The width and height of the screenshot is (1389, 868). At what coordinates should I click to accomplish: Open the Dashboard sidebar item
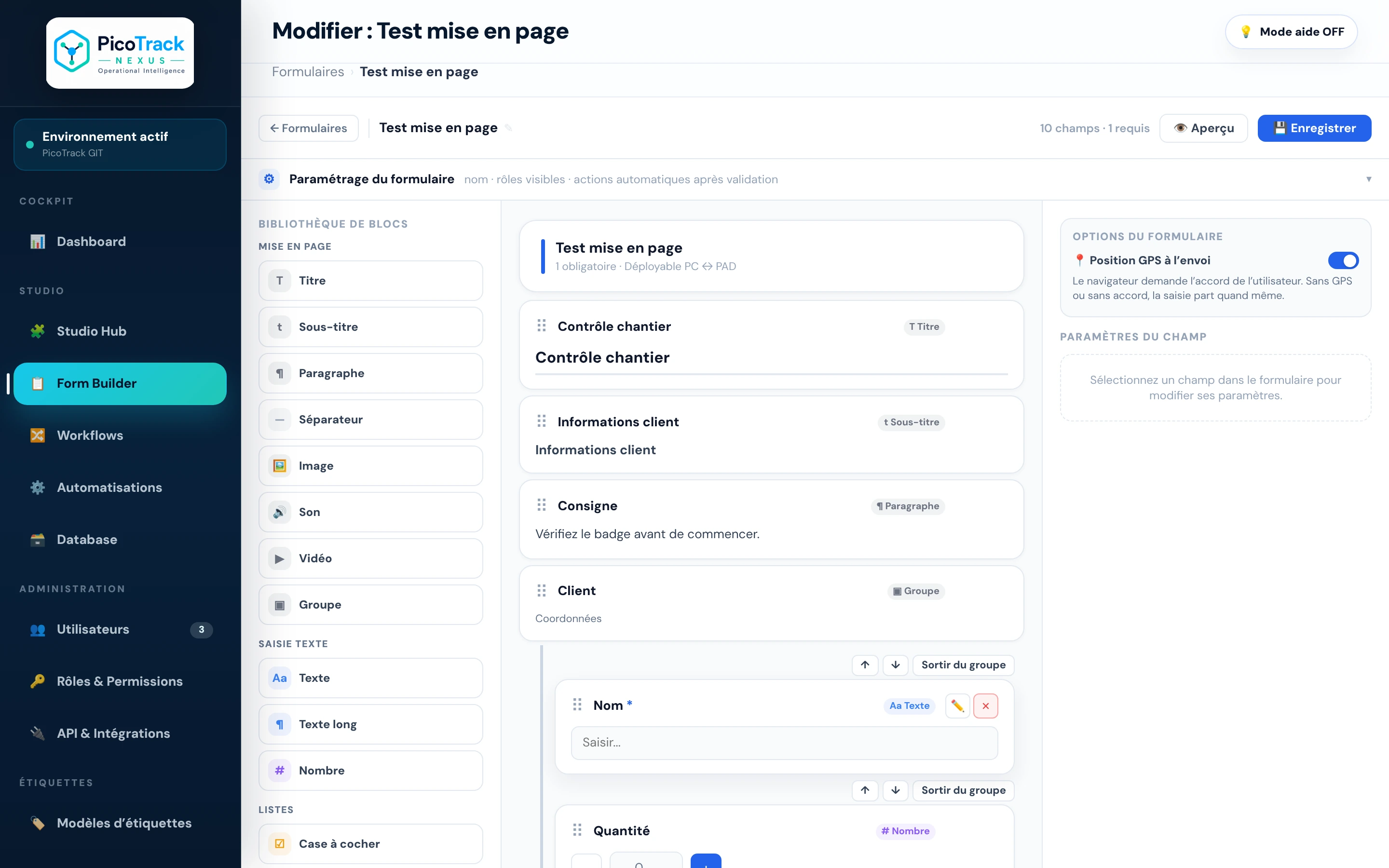[x=120, y=241]
